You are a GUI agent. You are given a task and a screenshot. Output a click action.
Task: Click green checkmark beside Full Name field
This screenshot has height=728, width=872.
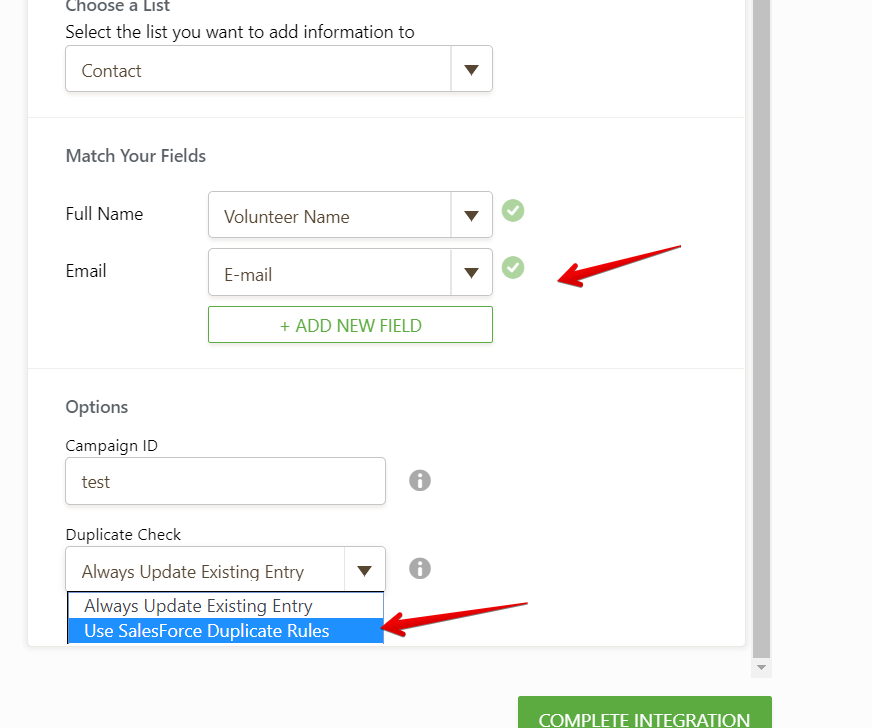click(513, 211)
